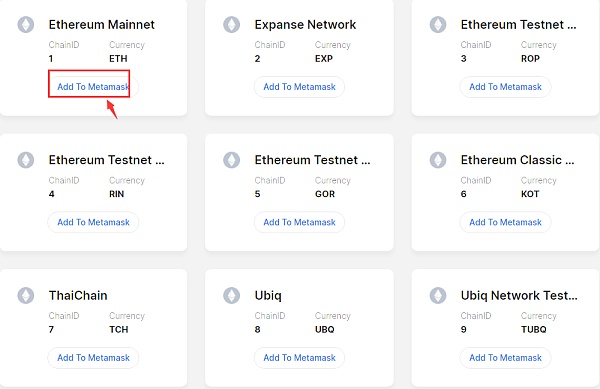The height and width of the screenshot is (389, 600).
Task: Click the EXP currency value
Action: click(x=324, y=59)
